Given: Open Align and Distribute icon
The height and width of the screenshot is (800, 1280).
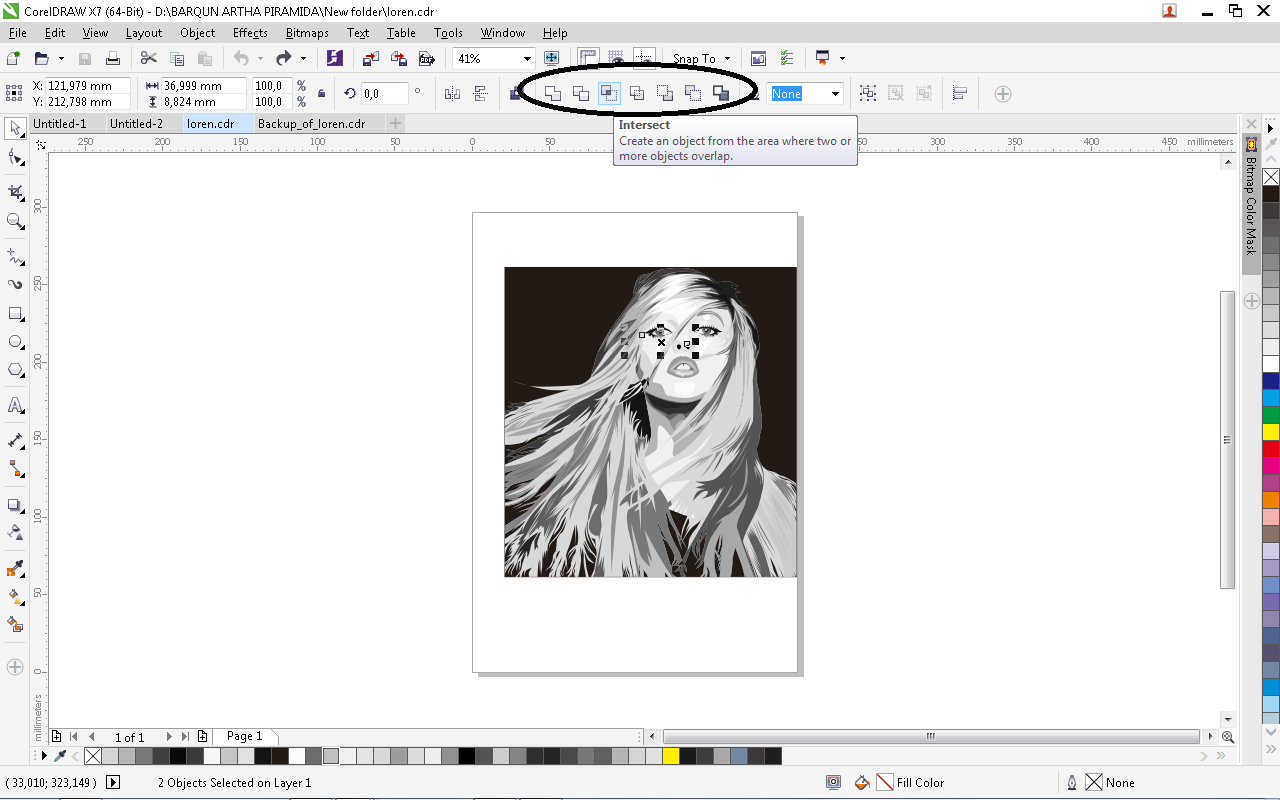Looking at the screenshot, I should click(x=959, y=93).
